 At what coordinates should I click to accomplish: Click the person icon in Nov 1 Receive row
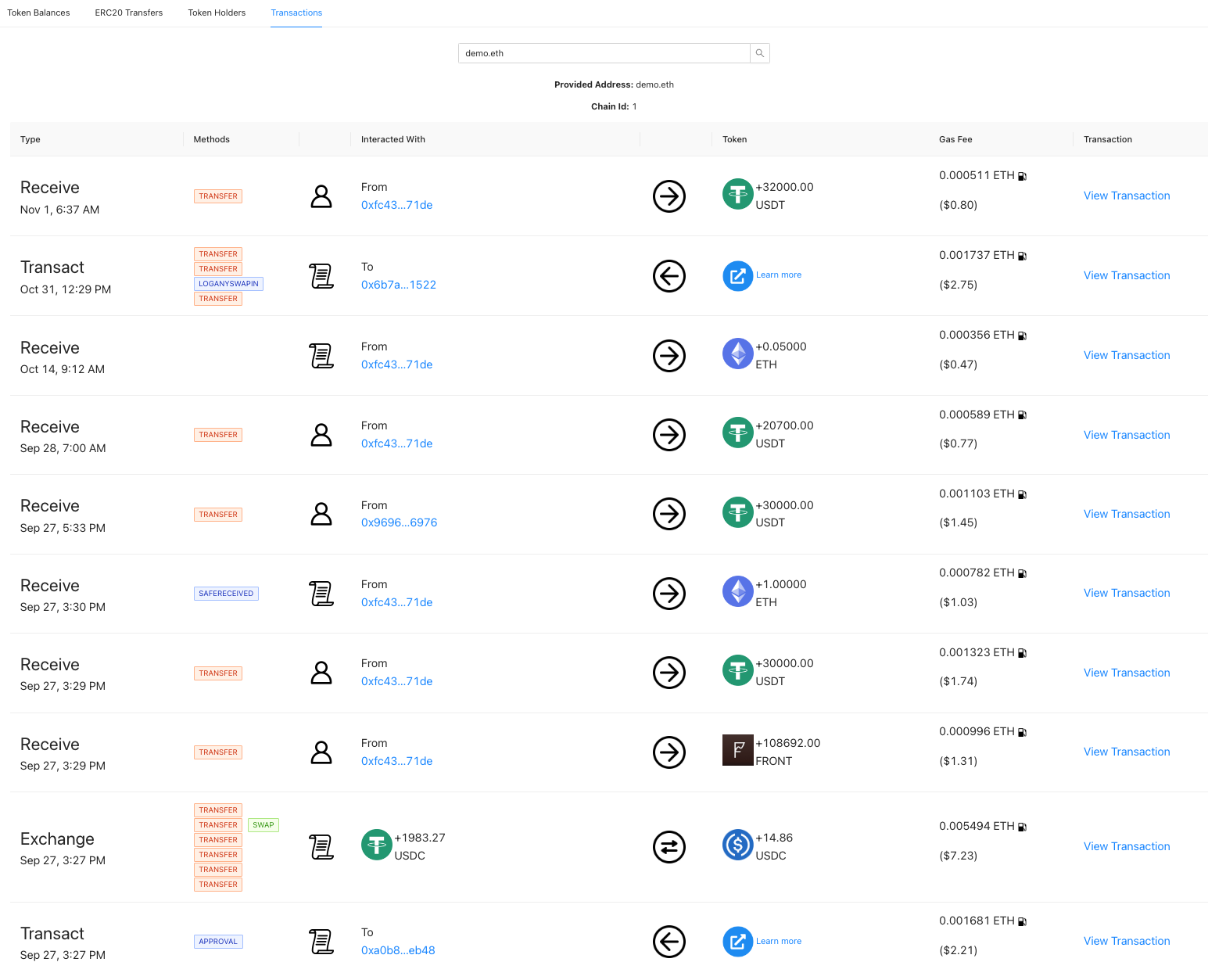click(x=321, y=196)
